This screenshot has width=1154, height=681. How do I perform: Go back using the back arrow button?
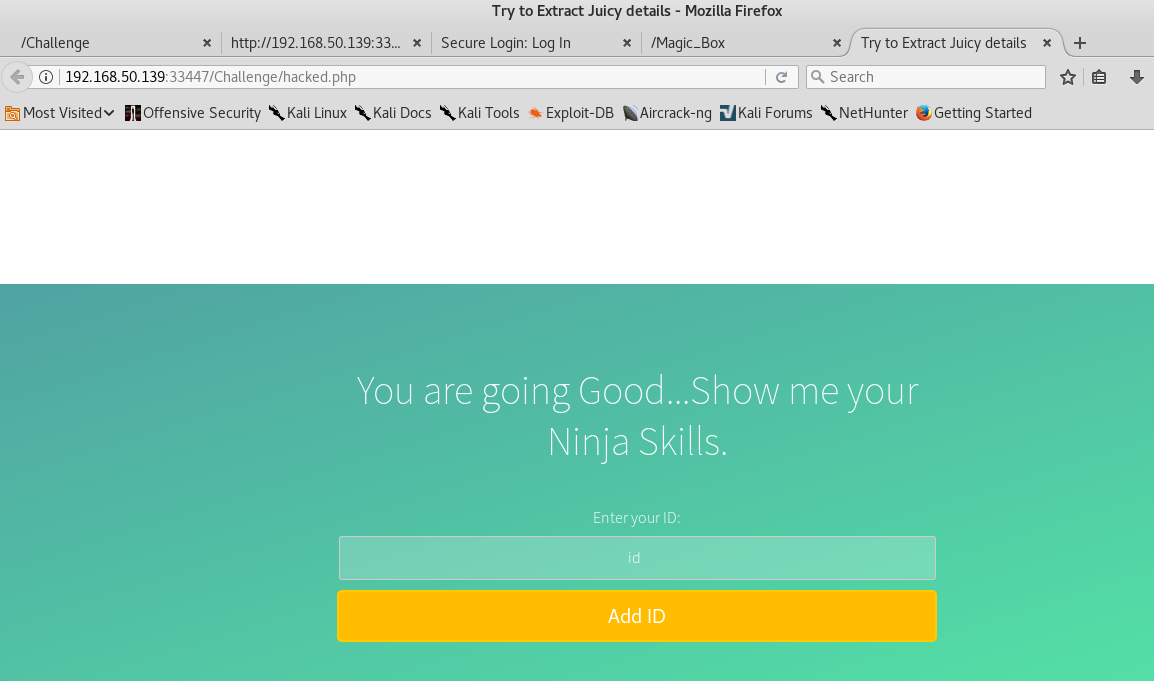17,77
